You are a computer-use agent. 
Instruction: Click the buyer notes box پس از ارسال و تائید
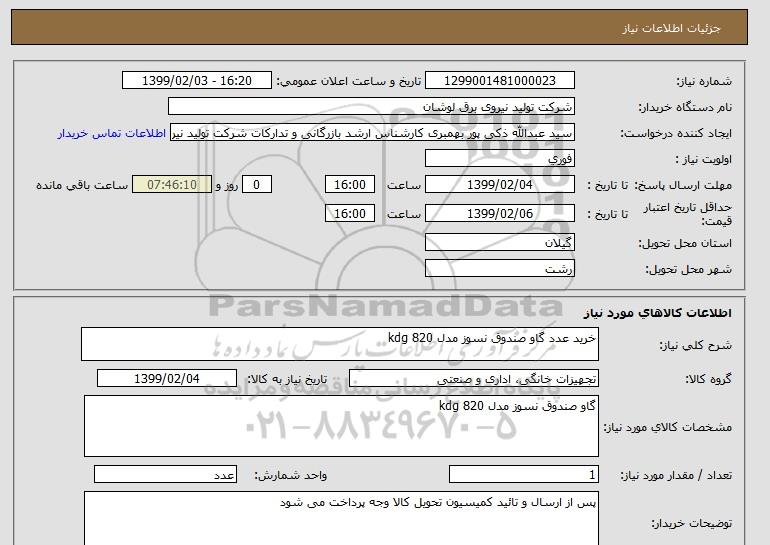tap(341, 518)
